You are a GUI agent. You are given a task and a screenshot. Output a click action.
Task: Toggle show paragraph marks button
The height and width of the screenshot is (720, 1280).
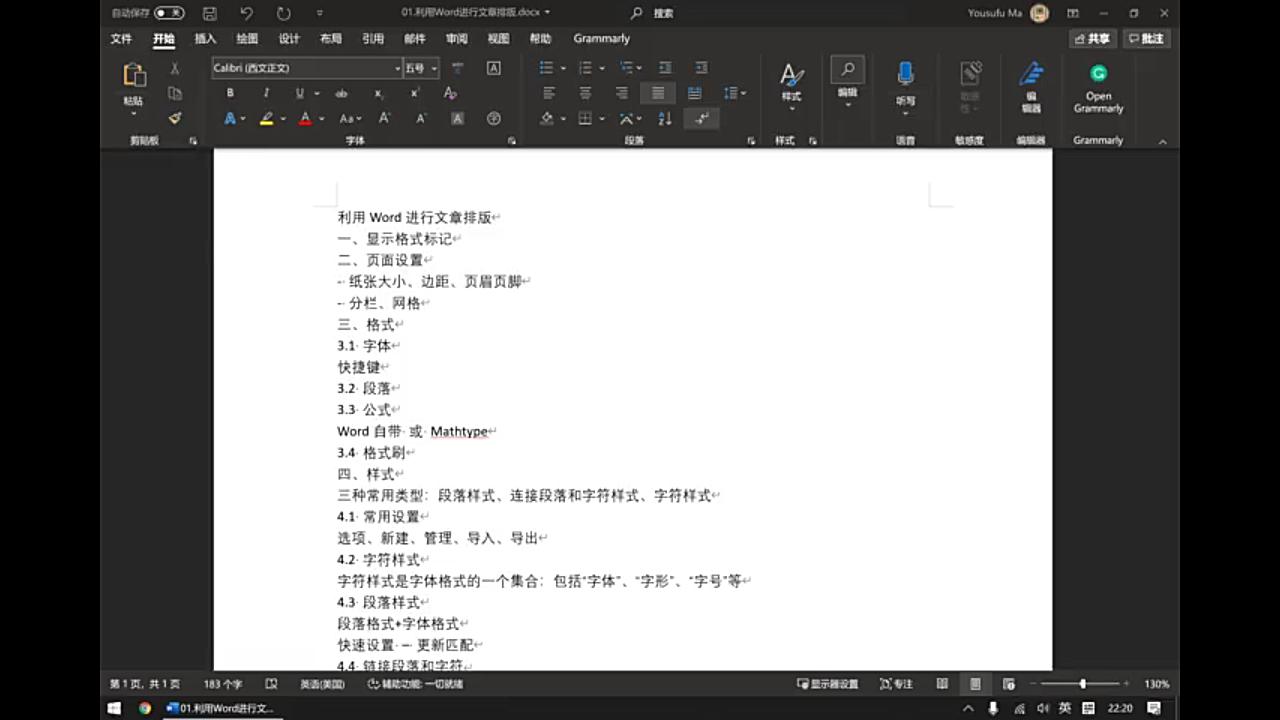click(701, 118)
